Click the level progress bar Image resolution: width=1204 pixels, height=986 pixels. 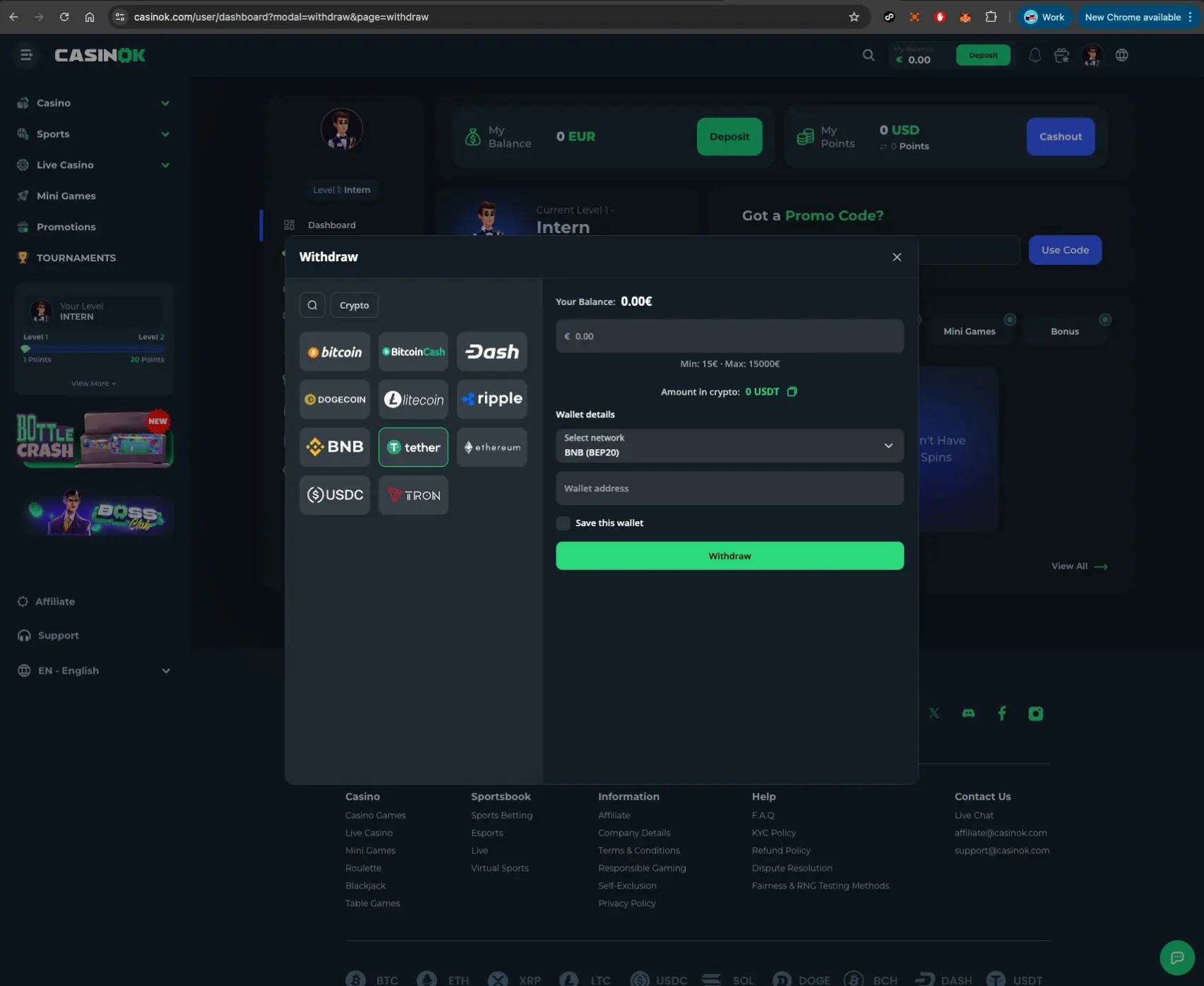[93, 348]
